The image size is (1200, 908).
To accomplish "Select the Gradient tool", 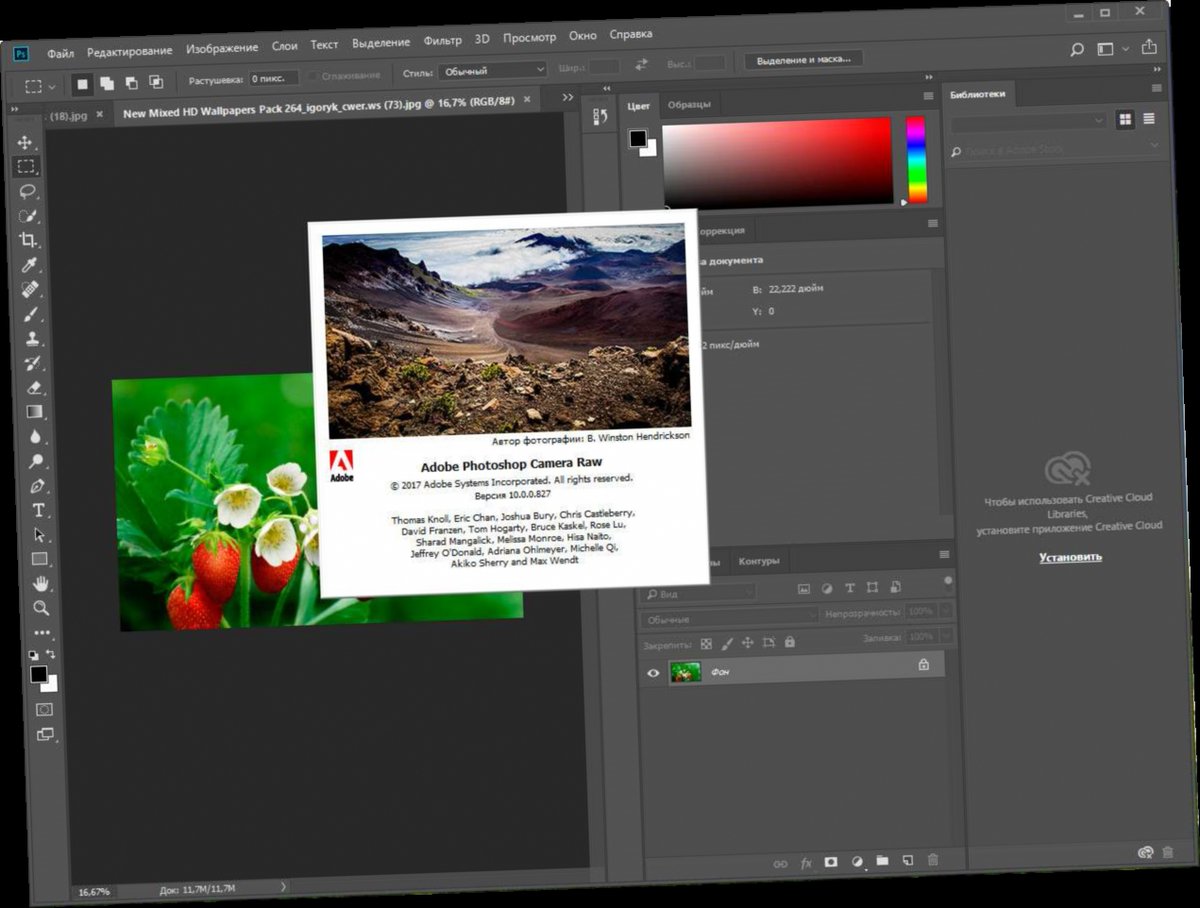I will tap(35, 411).
